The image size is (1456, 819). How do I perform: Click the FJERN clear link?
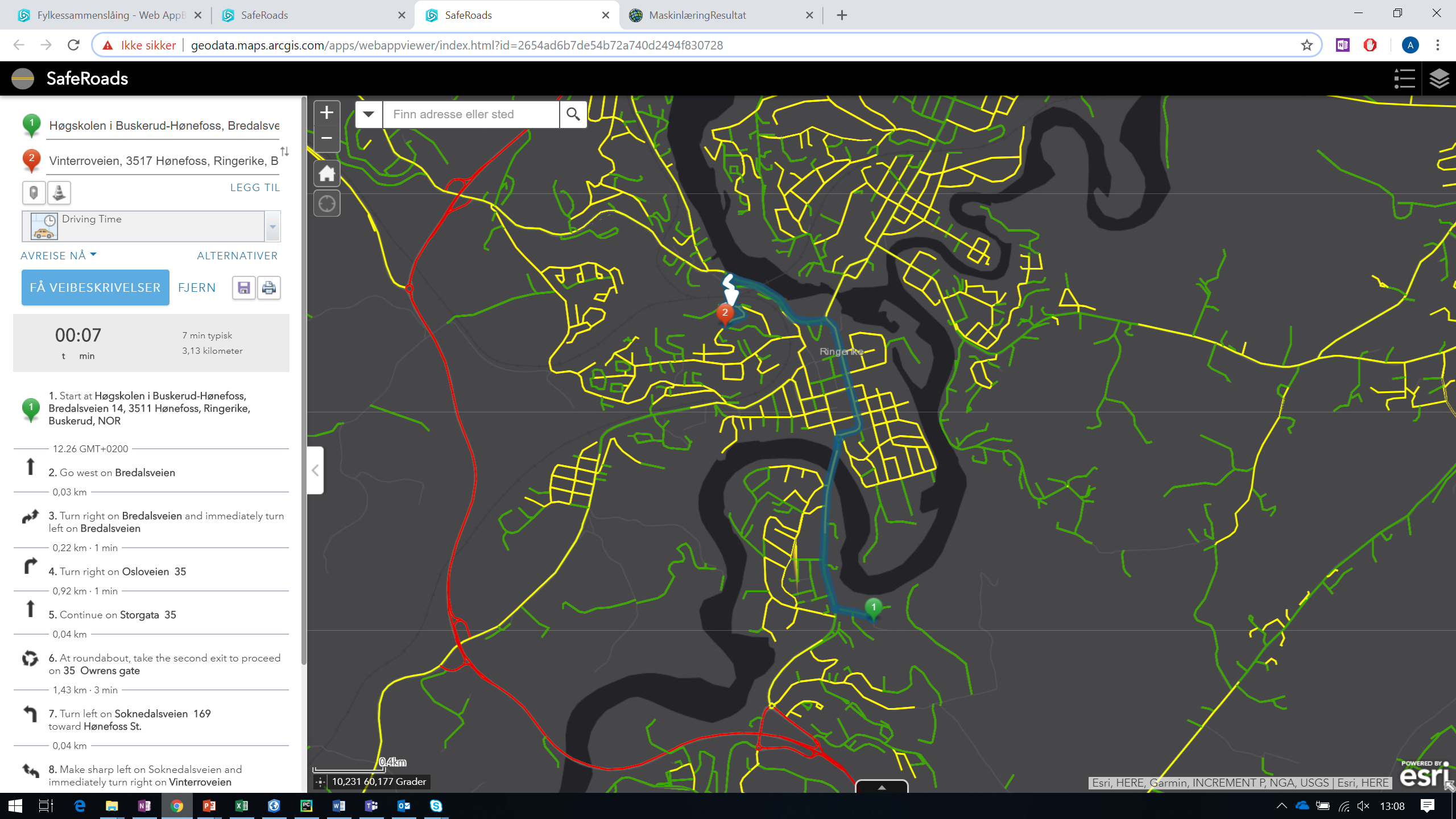click(x=197, y=288)
